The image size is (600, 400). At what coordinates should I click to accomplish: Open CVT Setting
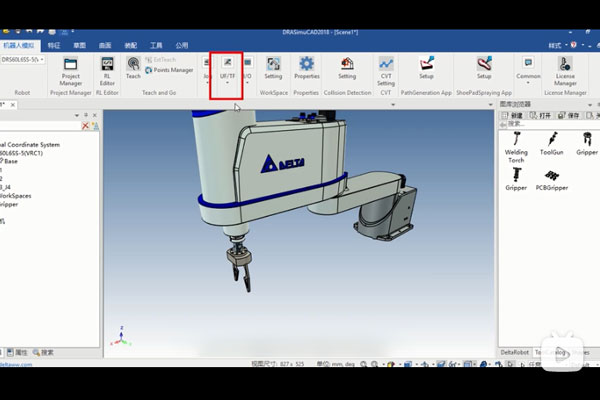(386, 72)
